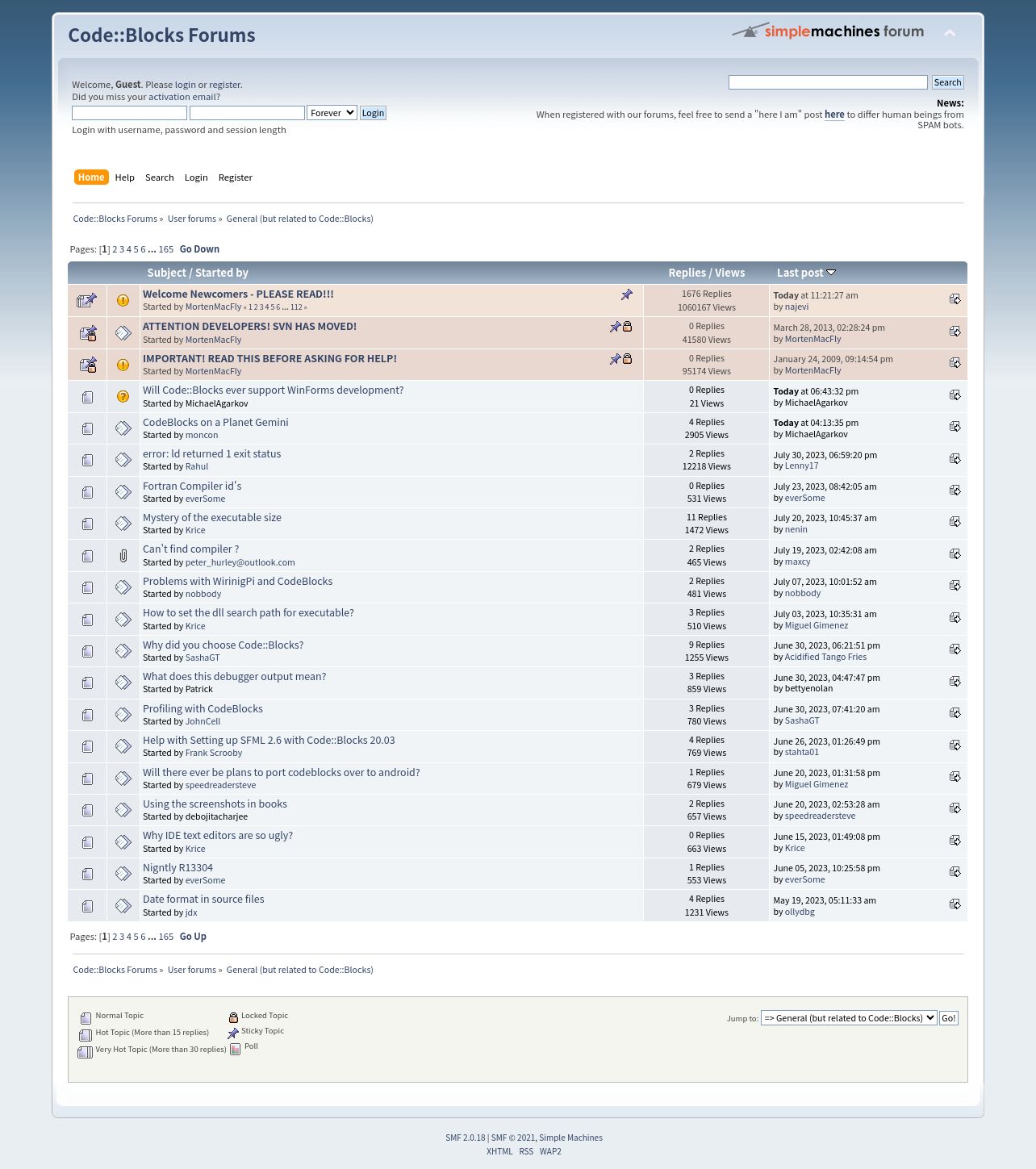Go to last post icon of WinForms development topic

(x=955, y=395)
